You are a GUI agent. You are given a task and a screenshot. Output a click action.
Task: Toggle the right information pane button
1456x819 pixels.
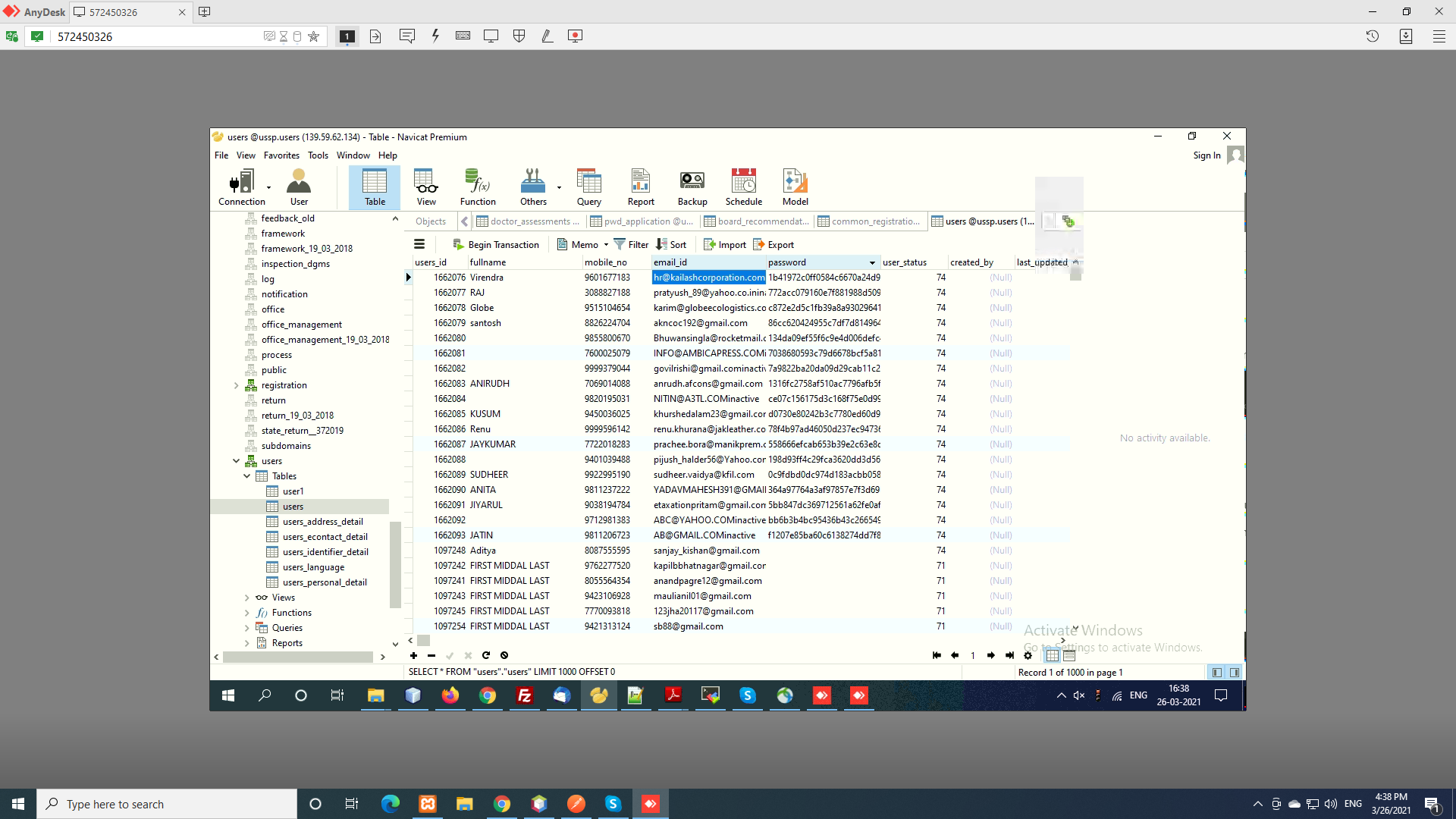(x=1235, y=673)
